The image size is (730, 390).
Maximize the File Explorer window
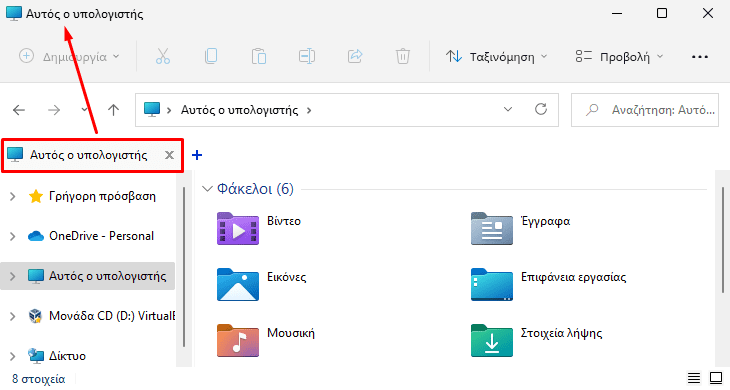[x=662, y=13]
